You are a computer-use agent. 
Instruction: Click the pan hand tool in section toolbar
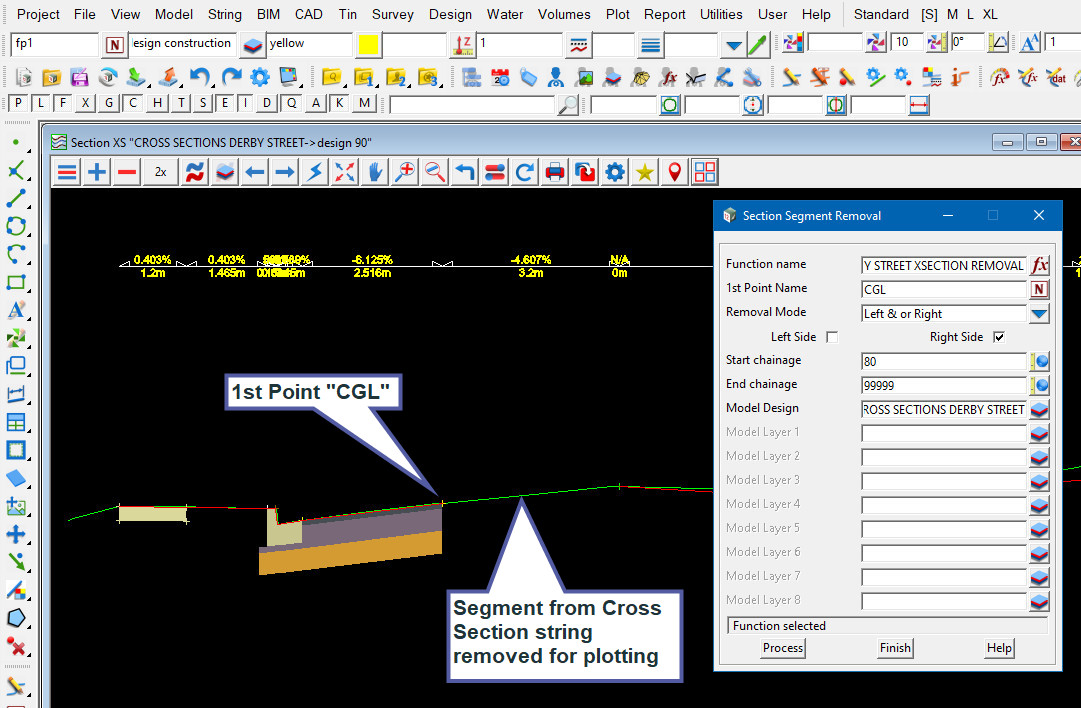[375, 172]
